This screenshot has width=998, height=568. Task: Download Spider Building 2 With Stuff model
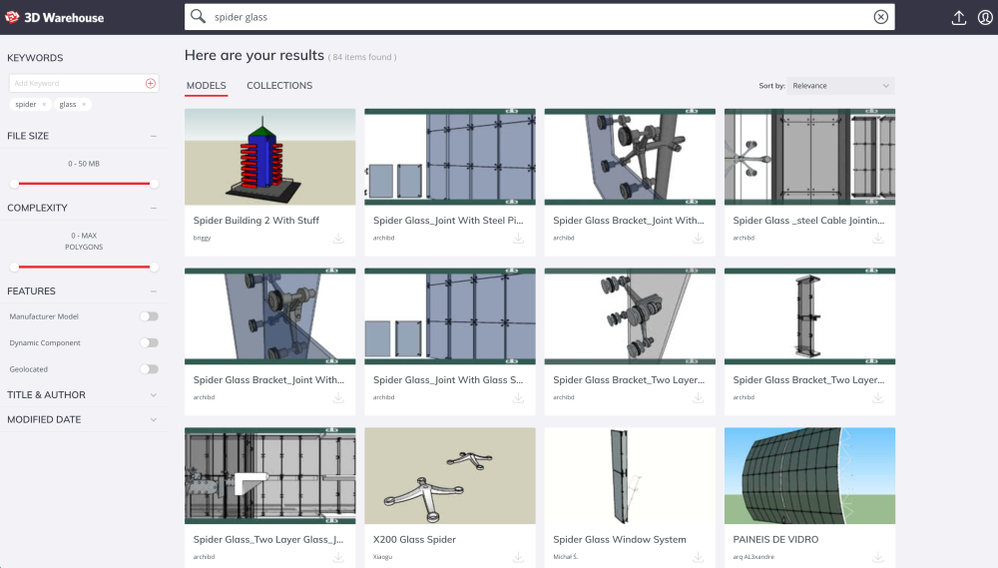coord(338,238)
